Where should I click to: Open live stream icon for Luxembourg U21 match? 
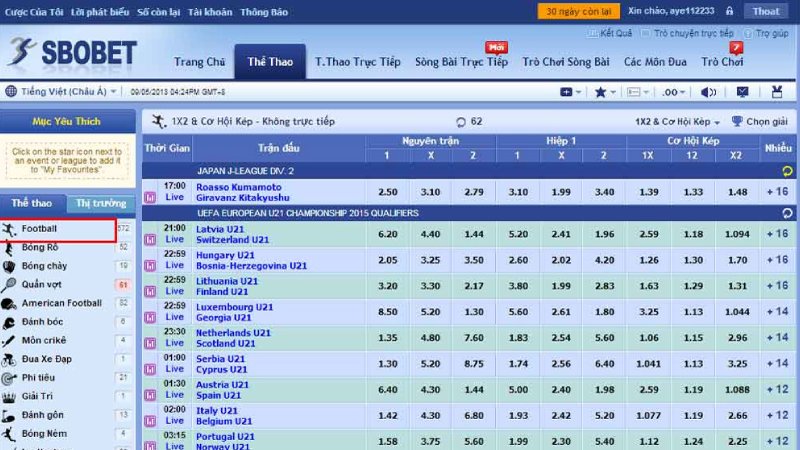(x=150, y=317)
